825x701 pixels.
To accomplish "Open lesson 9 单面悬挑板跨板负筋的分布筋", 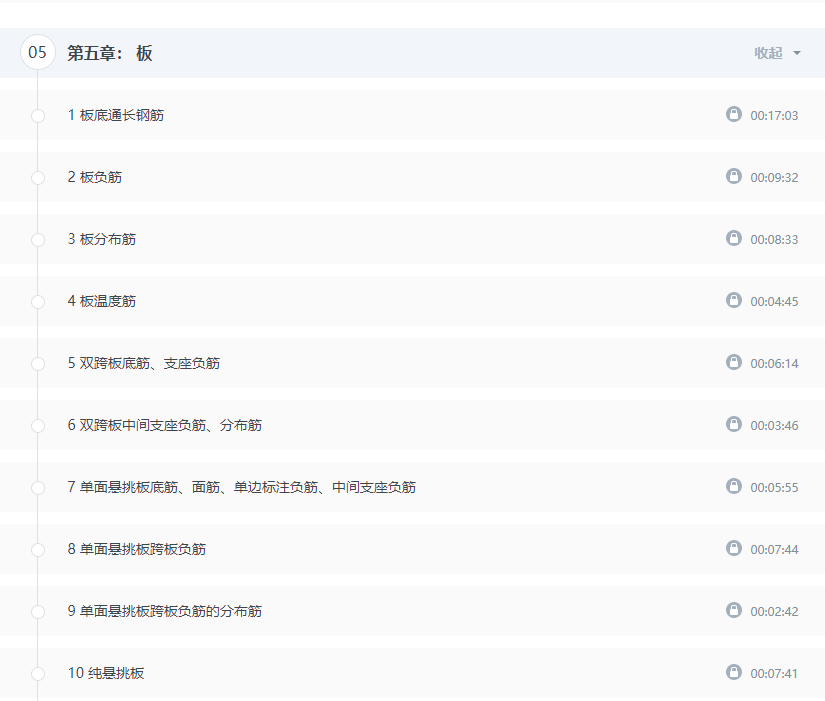I will click(x=163, y=610).
